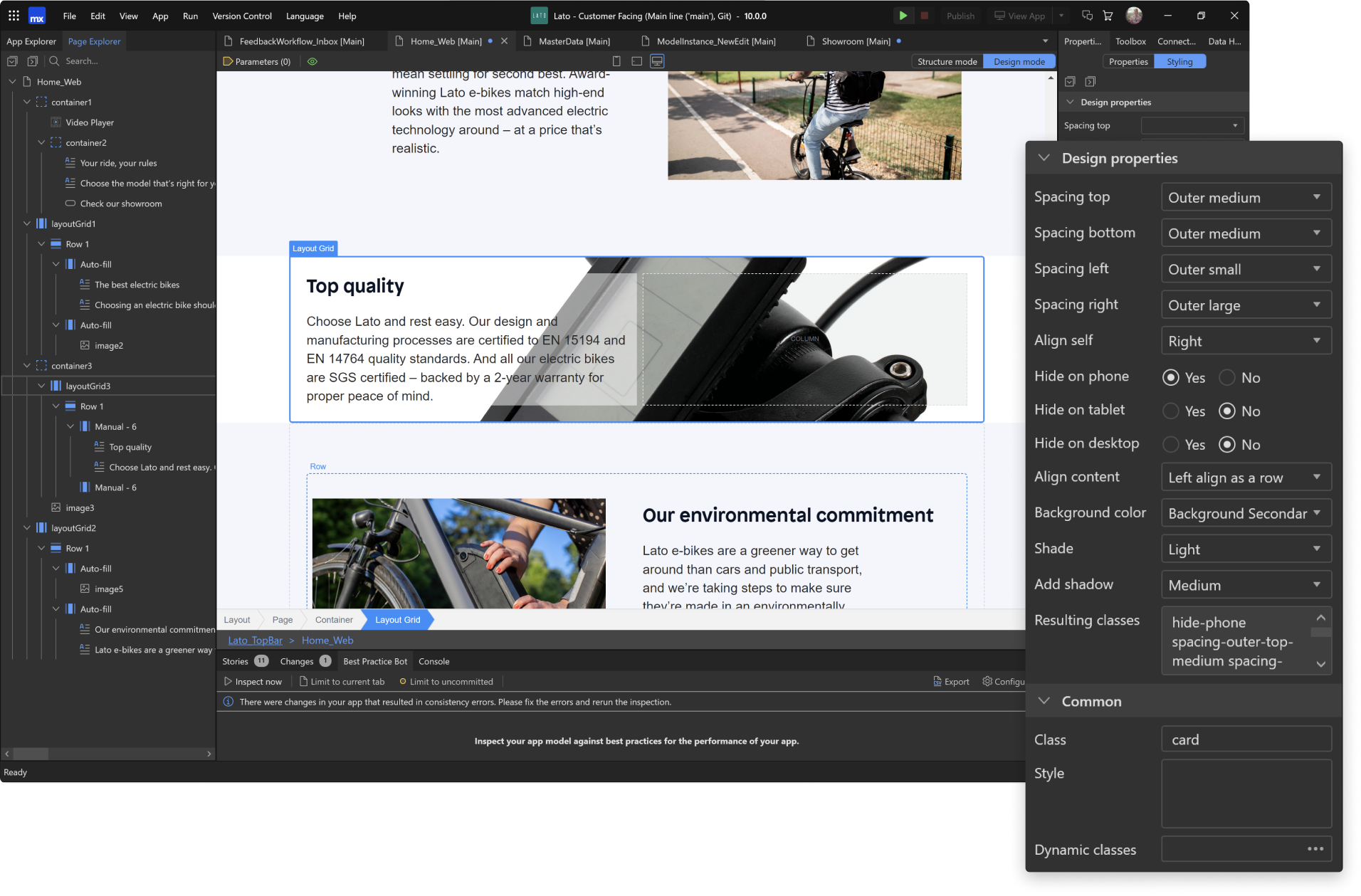Image resolution: width=1361 pixels, height=896 pixels.
Task: Open the Spacing top dropdown showing Outer medium
Action: click(x=1246, y=197)
